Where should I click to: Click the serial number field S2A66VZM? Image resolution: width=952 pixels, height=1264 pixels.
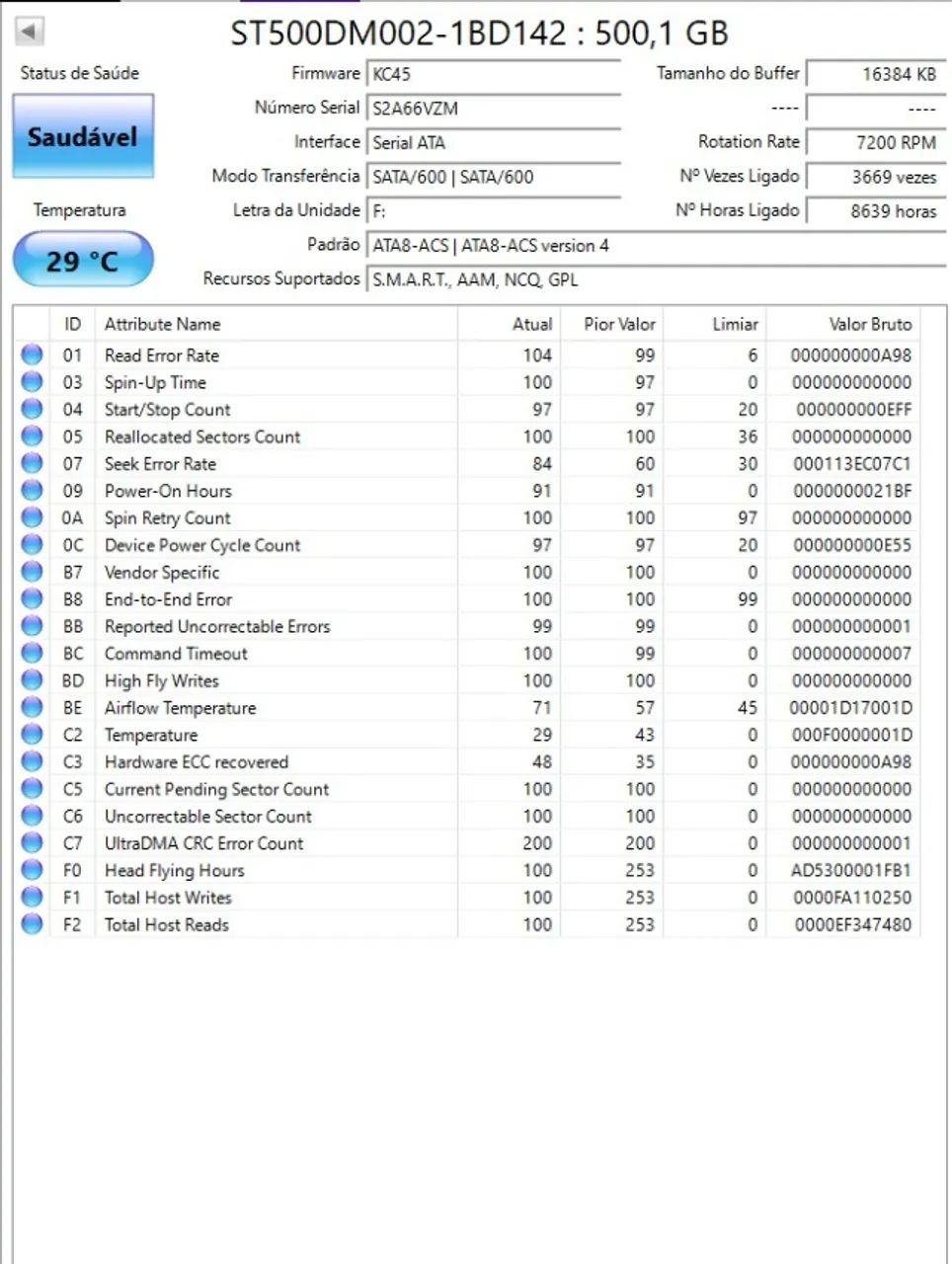(x=494, y=109)
